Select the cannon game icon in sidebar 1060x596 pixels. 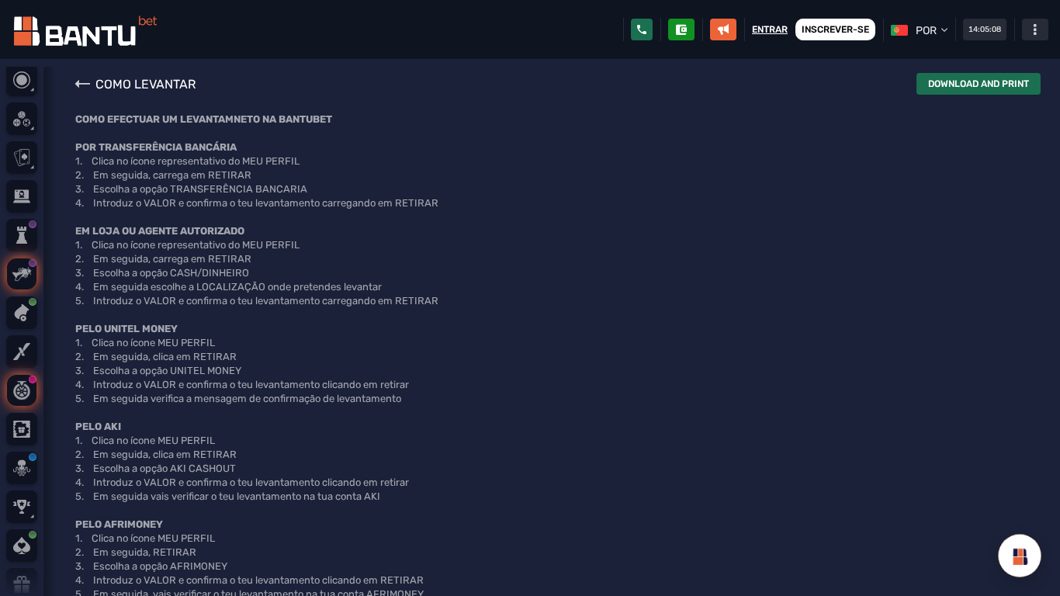click(x=22, y=313)
